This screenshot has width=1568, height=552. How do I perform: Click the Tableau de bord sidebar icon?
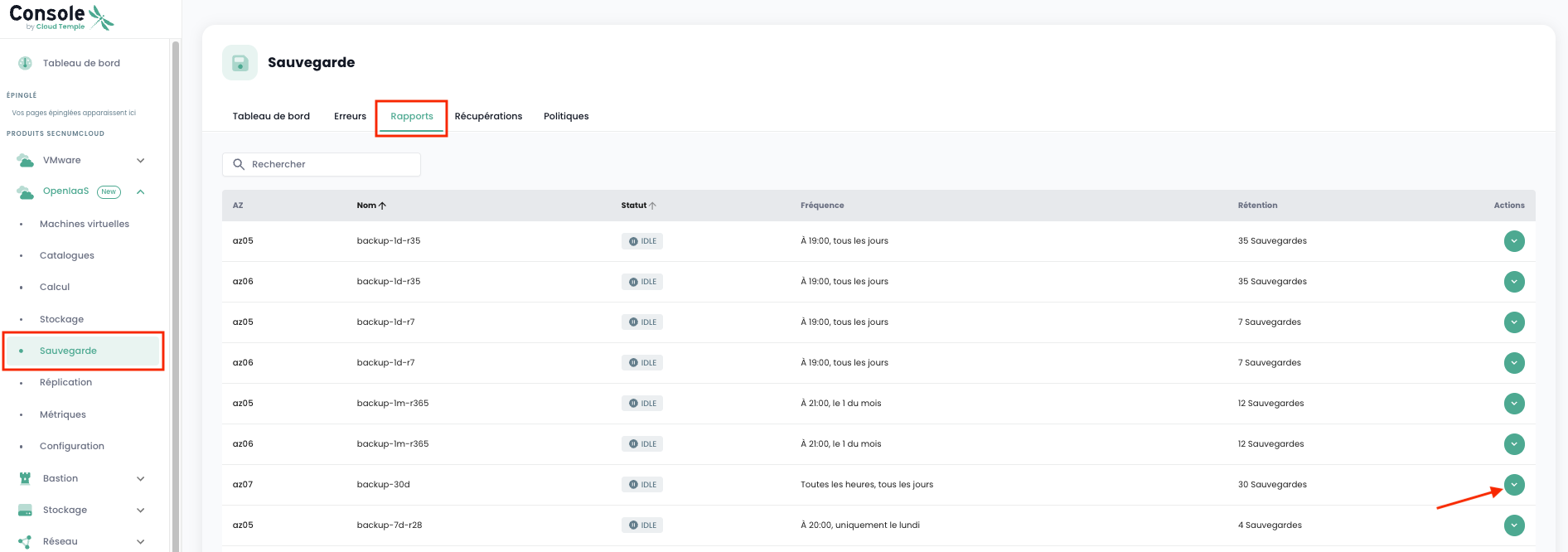click(25, 63)
